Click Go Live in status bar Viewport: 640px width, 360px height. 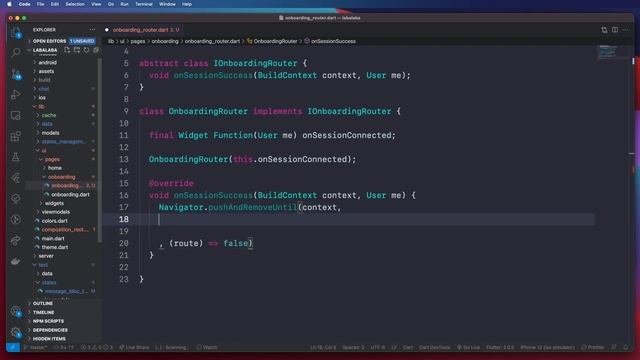(468, 347)
